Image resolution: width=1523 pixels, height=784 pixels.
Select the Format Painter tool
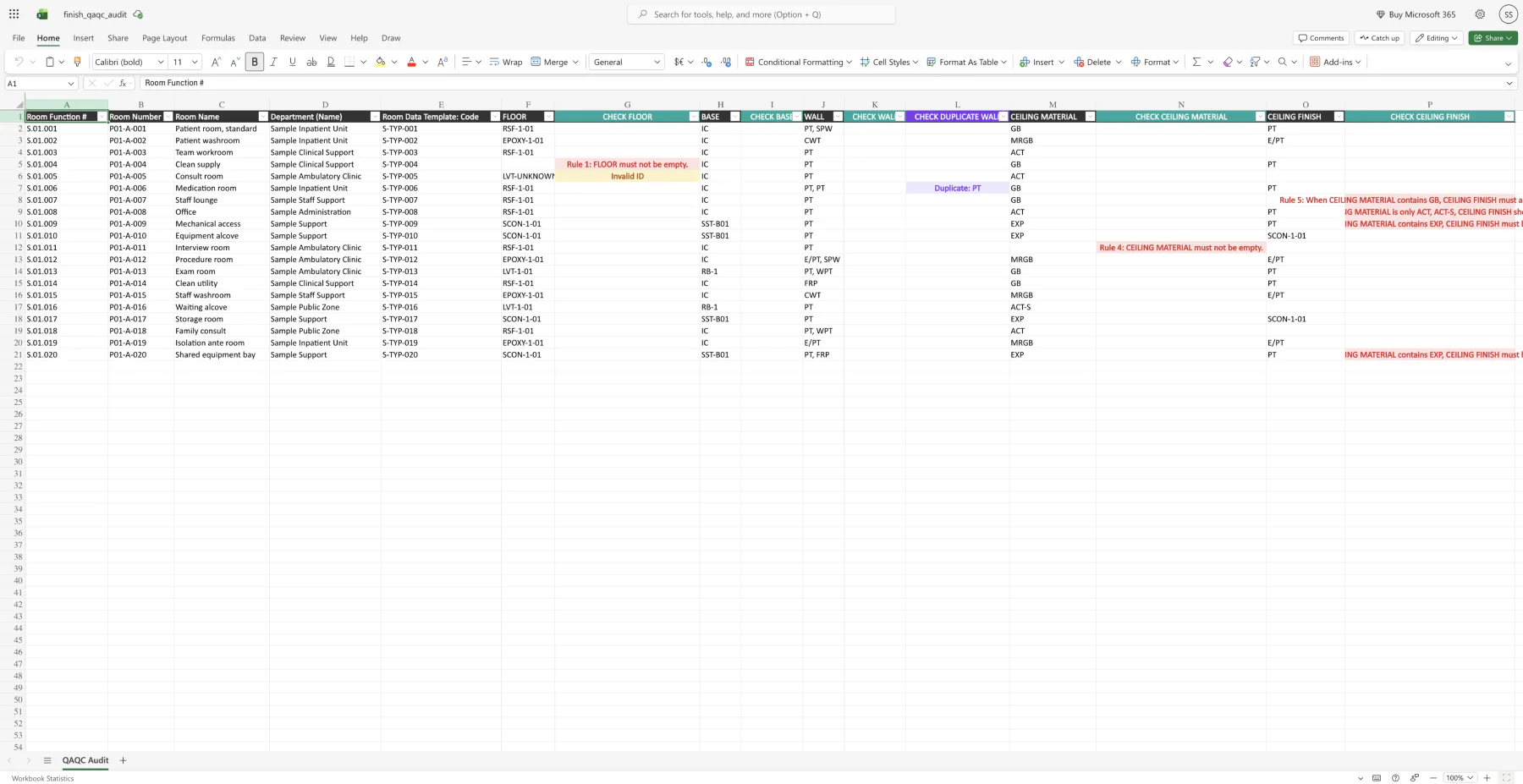(77, 61)
